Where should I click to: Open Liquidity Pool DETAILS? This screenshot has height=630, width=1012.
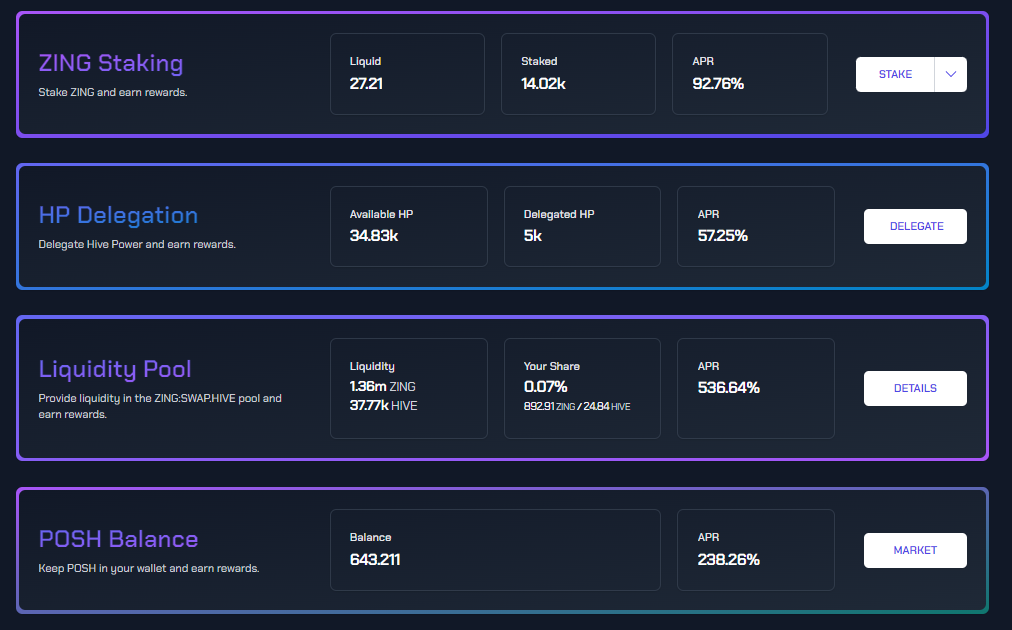point(915,389)
